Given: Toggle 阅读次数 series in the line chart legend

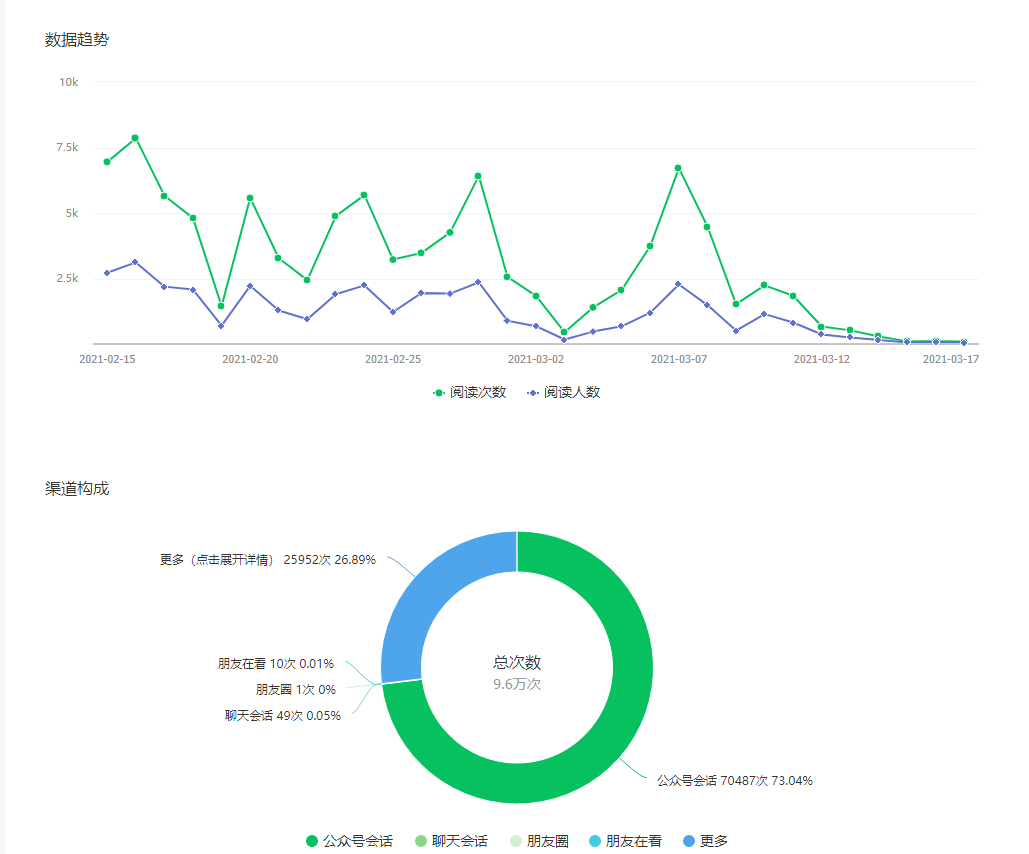Looking at the screenshot, I should (x=470, y=393).
